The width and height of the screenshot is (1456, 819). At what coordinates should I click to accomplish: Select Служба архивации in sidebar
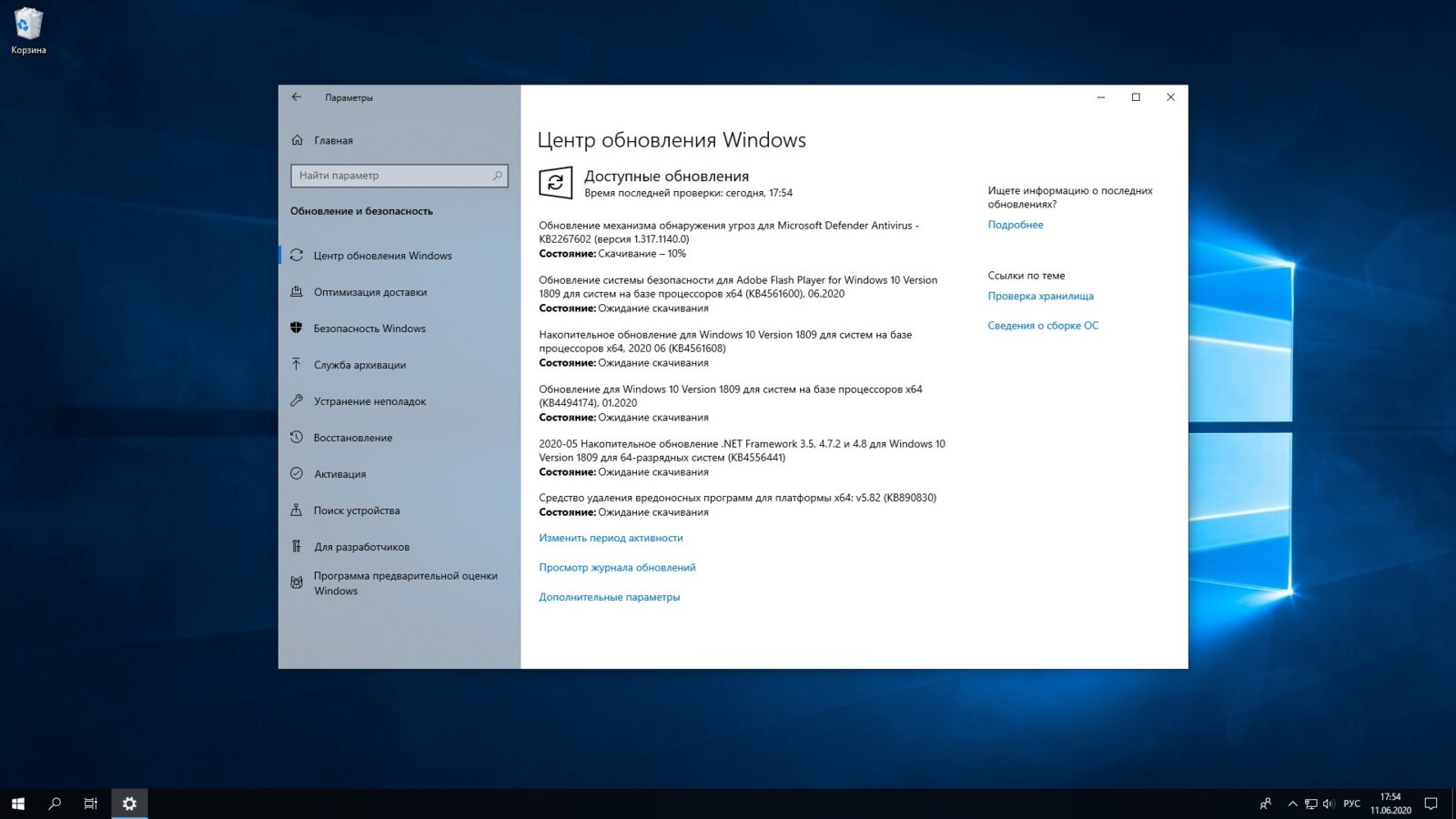pos(399,365)
